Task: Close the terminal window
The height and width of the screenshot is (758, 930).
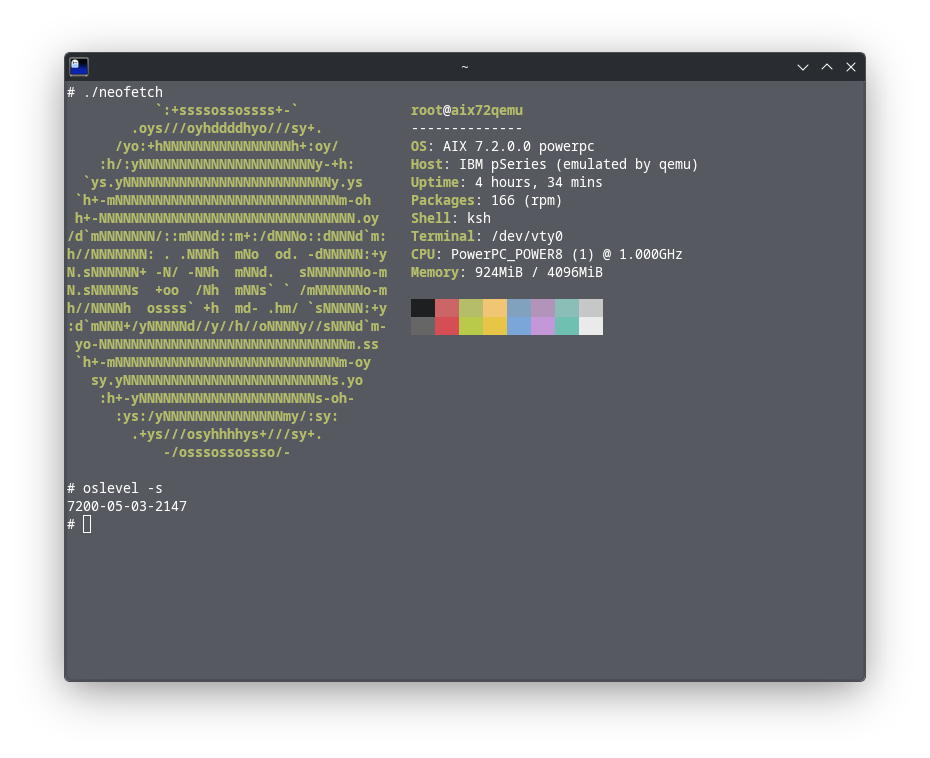Action: pyautogui.click(x=851, y=67)
